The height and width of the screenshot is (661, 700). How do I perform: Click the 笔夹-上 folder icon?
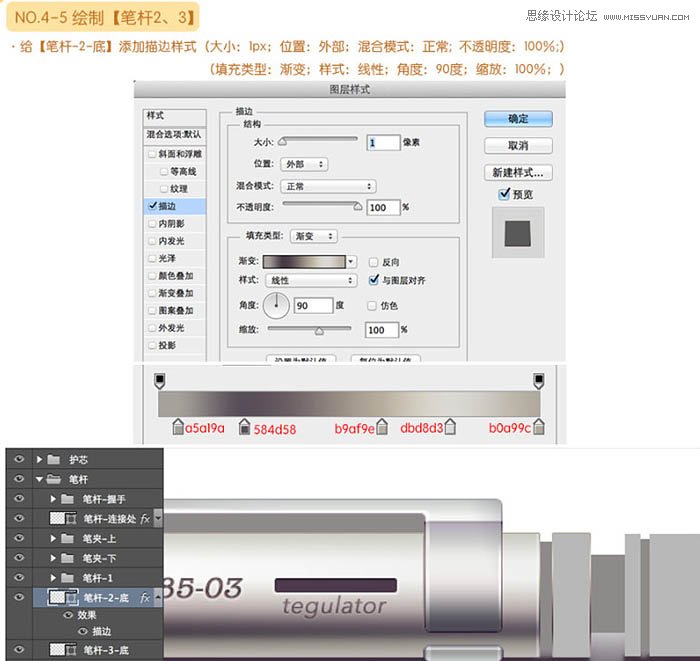67,538
